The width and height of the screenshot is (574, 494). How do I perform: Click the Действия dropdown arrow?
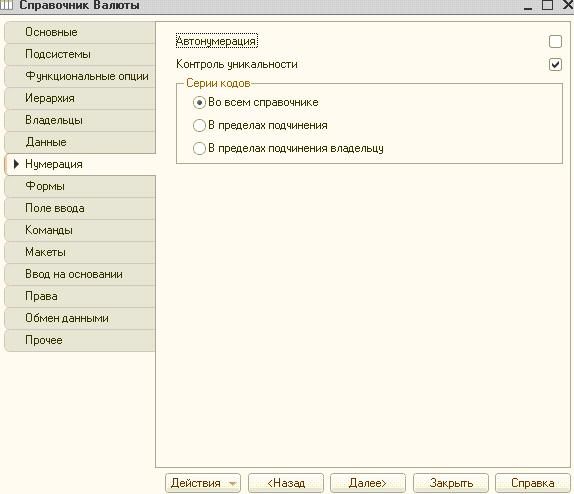pyautogui.click(x=232, y=484)
